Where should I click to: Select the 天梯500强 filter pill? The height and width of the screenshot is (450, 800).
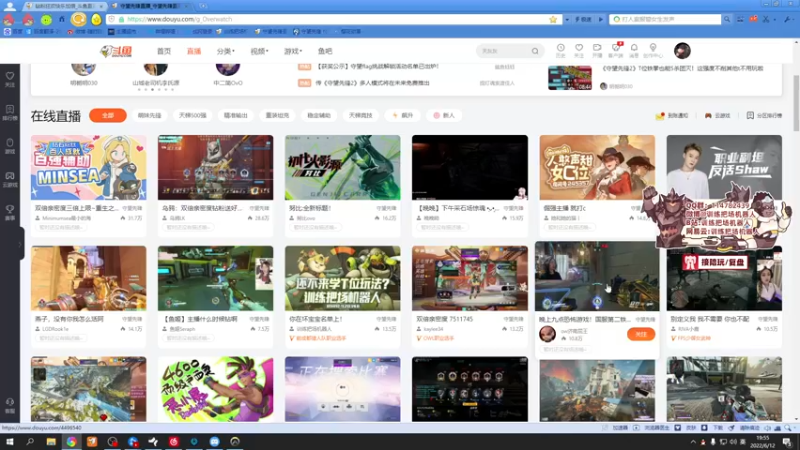[192, 115]
